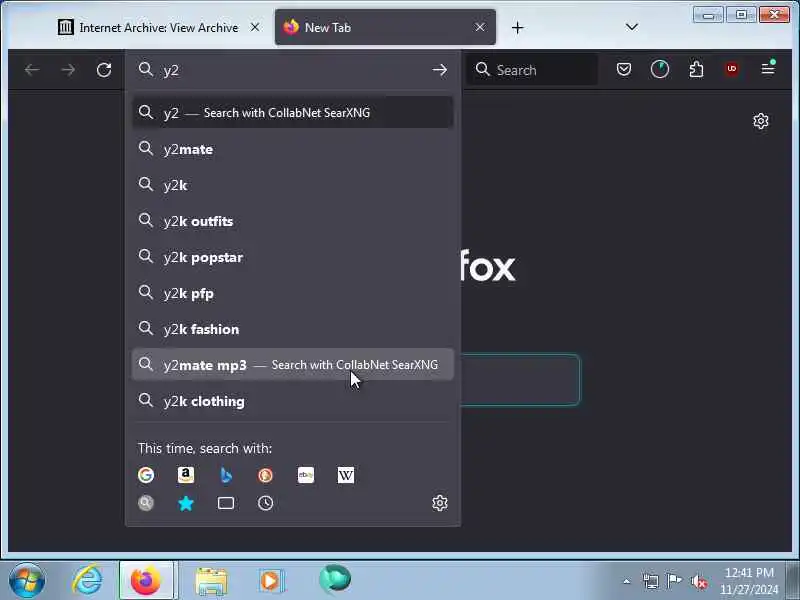Click into the address bar containing y2
The image size is (800, 600).
(x=293, y=70)
